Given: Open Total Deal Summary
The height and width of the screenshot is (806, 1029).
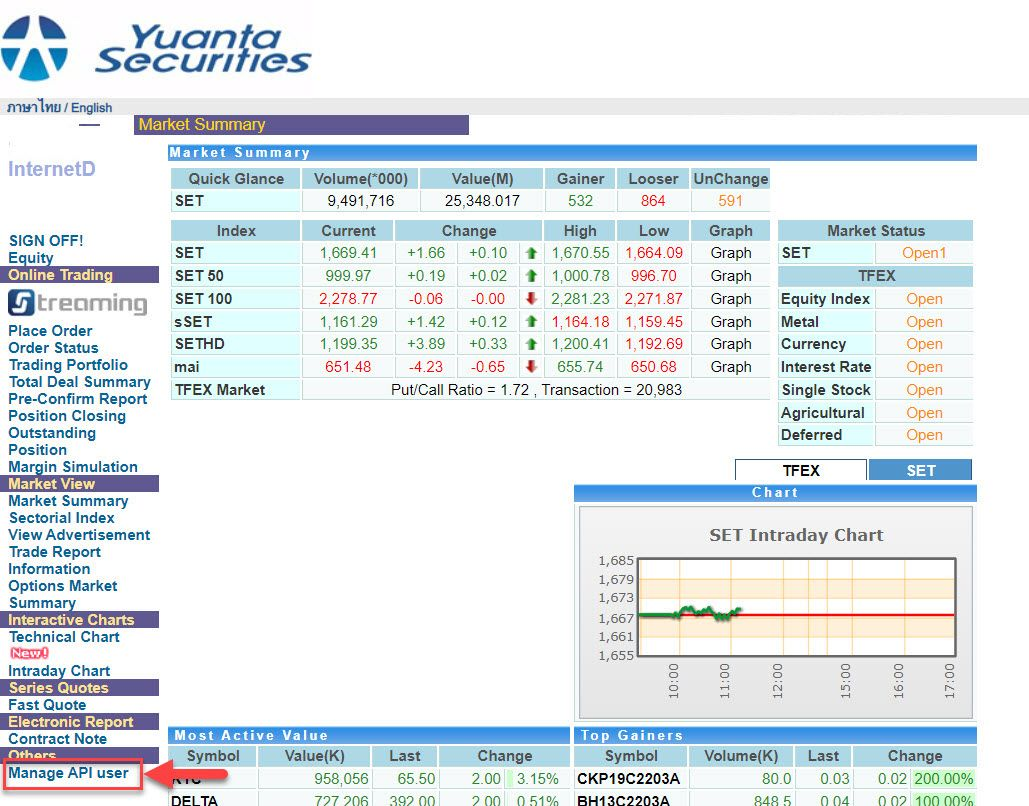Looking at the screenshot, I should [79, 382].
